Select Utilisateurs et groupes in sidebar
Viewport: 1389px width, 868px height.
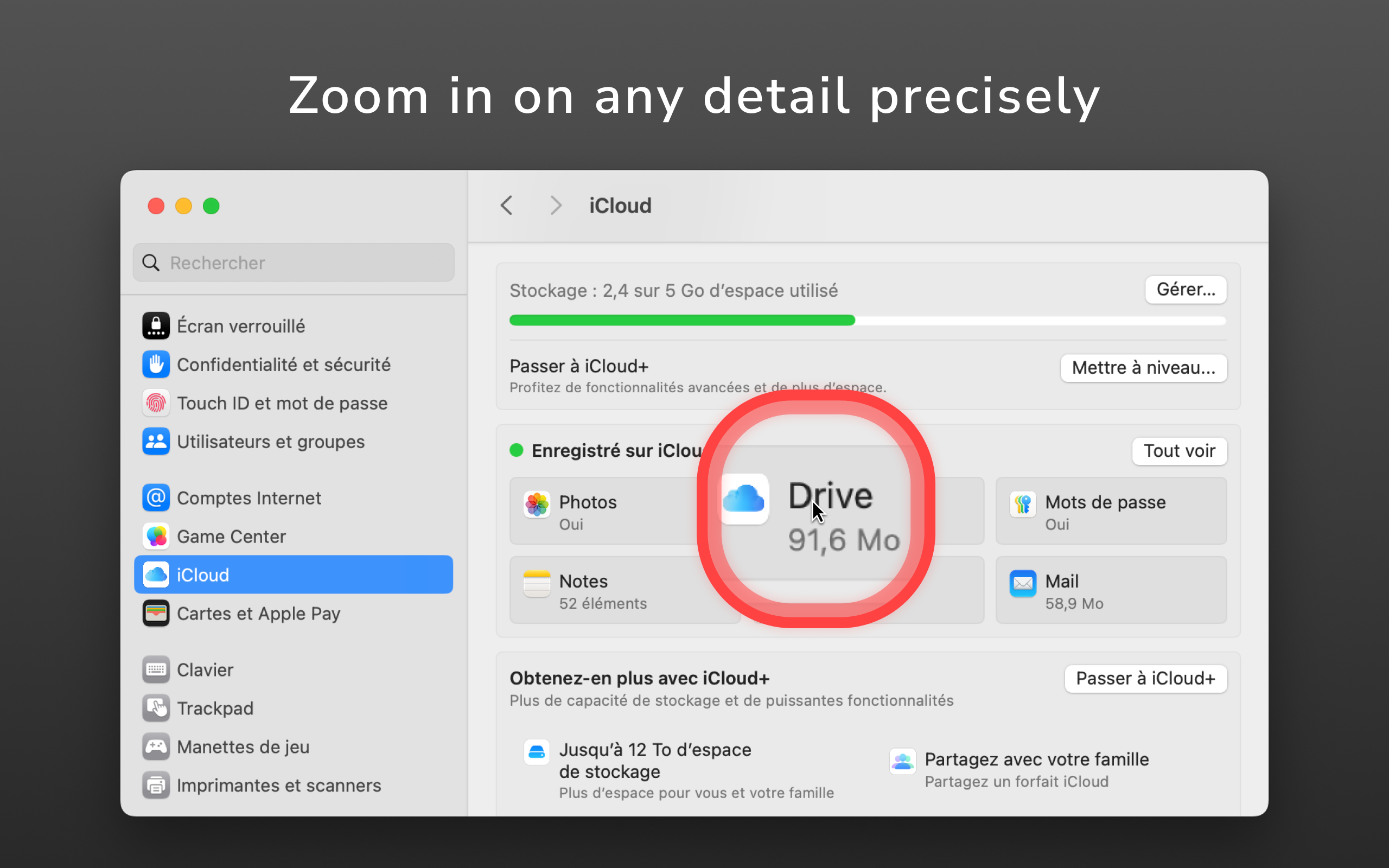(294, 442)
